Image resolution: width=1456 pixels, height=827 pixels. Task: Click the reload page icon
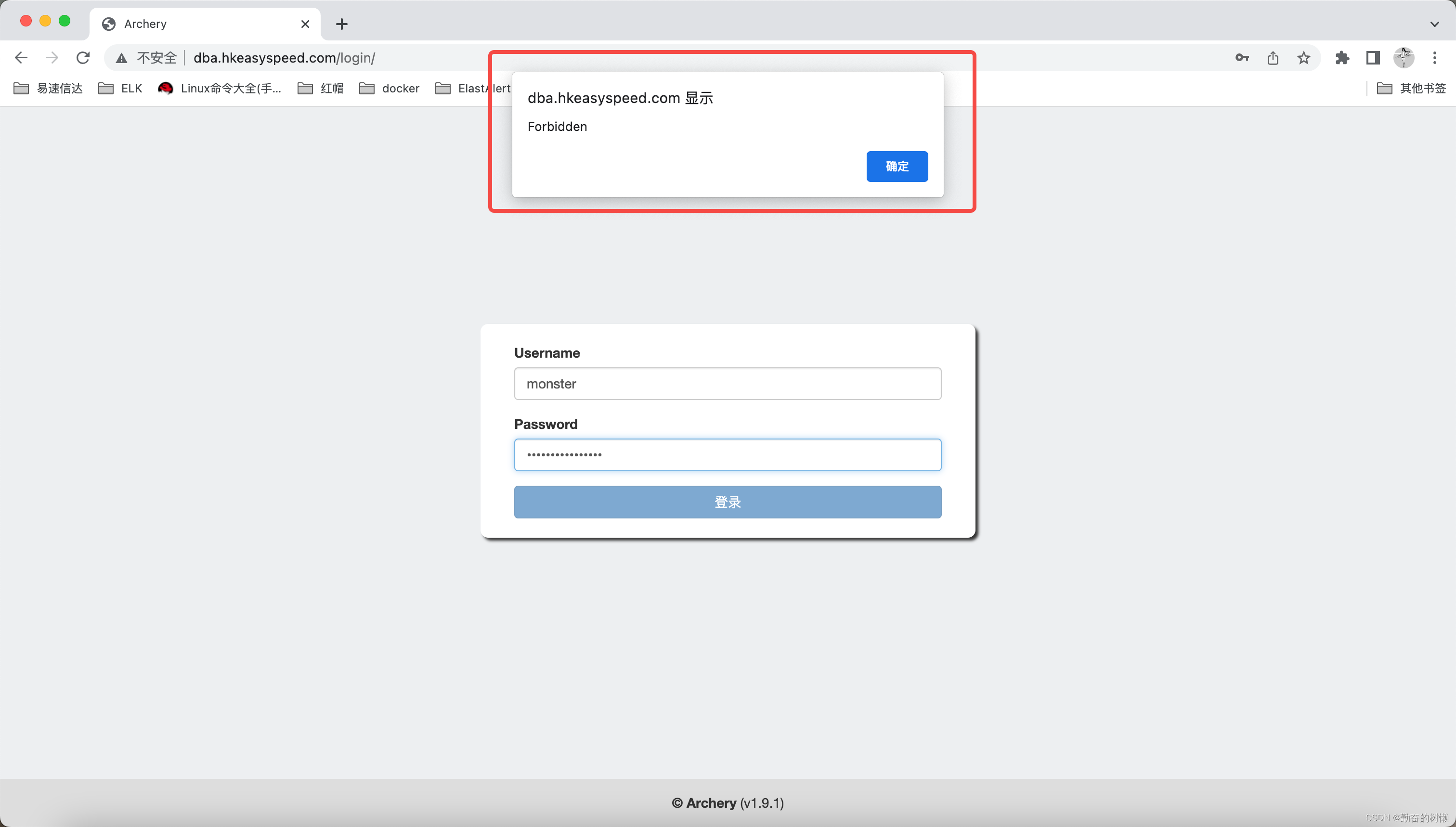point(83,57)
